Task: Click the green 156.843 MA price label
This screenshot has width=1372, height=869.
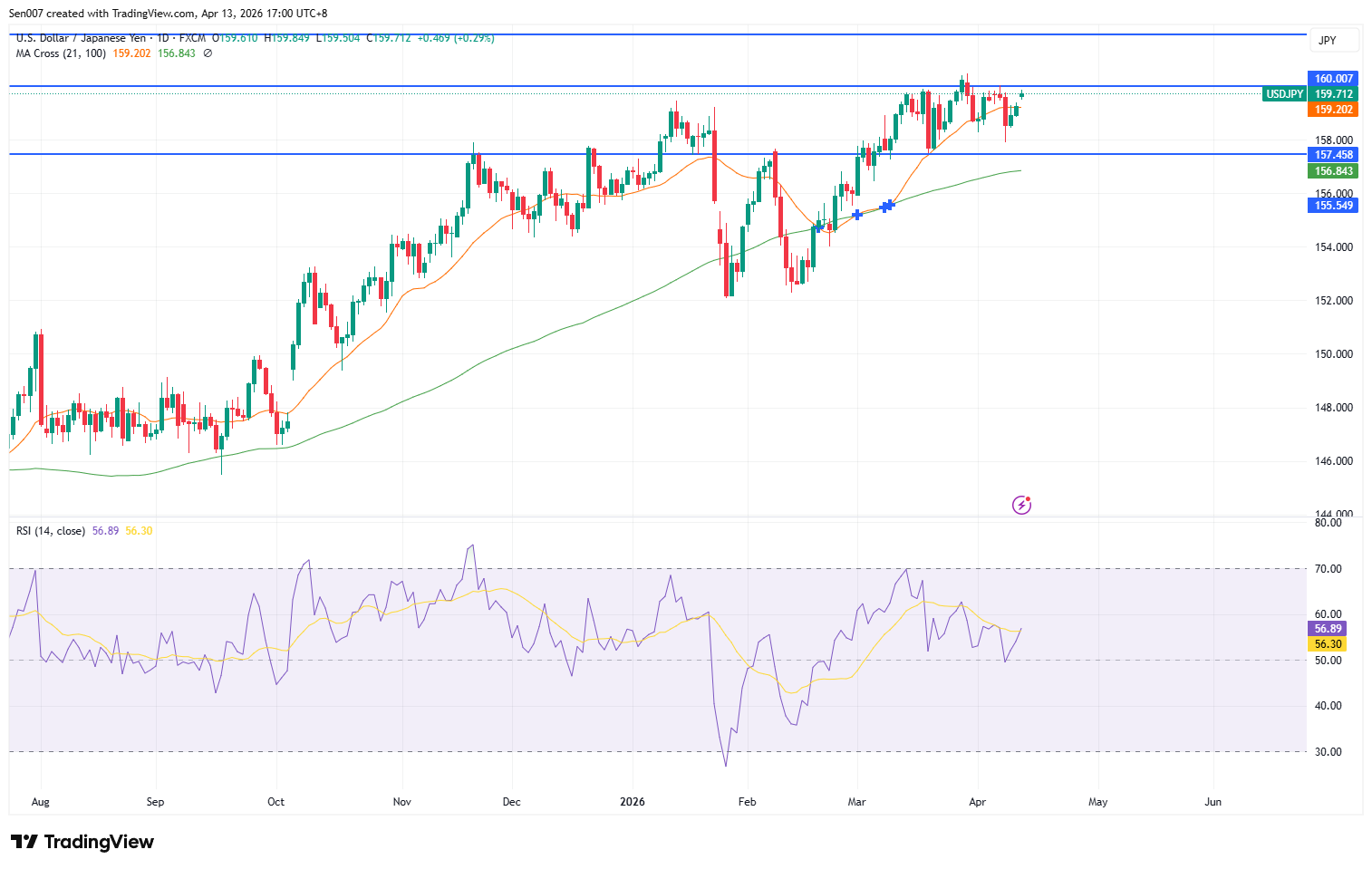Action: click(1332, 170)
